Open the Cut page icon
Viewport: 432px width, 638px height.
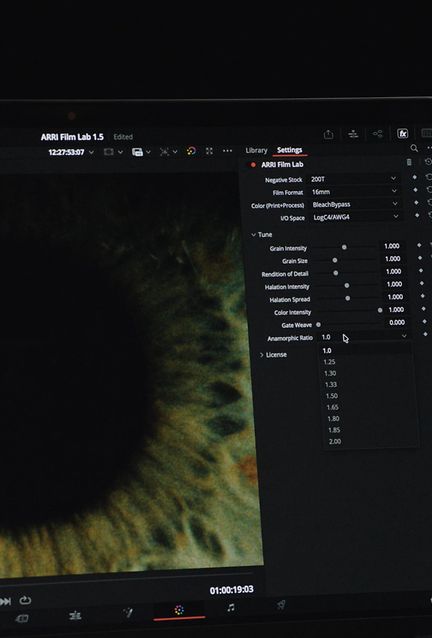point(22,618)
